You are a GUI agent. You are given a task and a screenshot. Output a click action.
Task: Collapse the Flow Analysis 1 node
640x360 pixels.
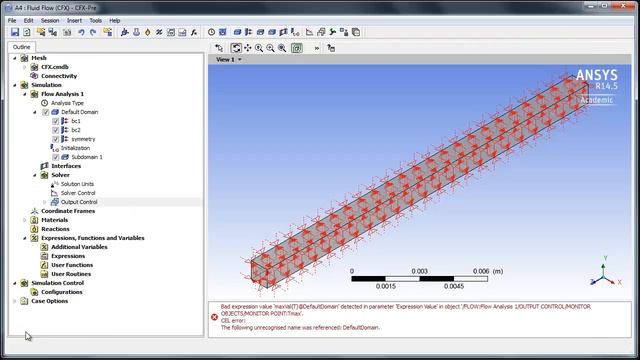pos(24,94)
